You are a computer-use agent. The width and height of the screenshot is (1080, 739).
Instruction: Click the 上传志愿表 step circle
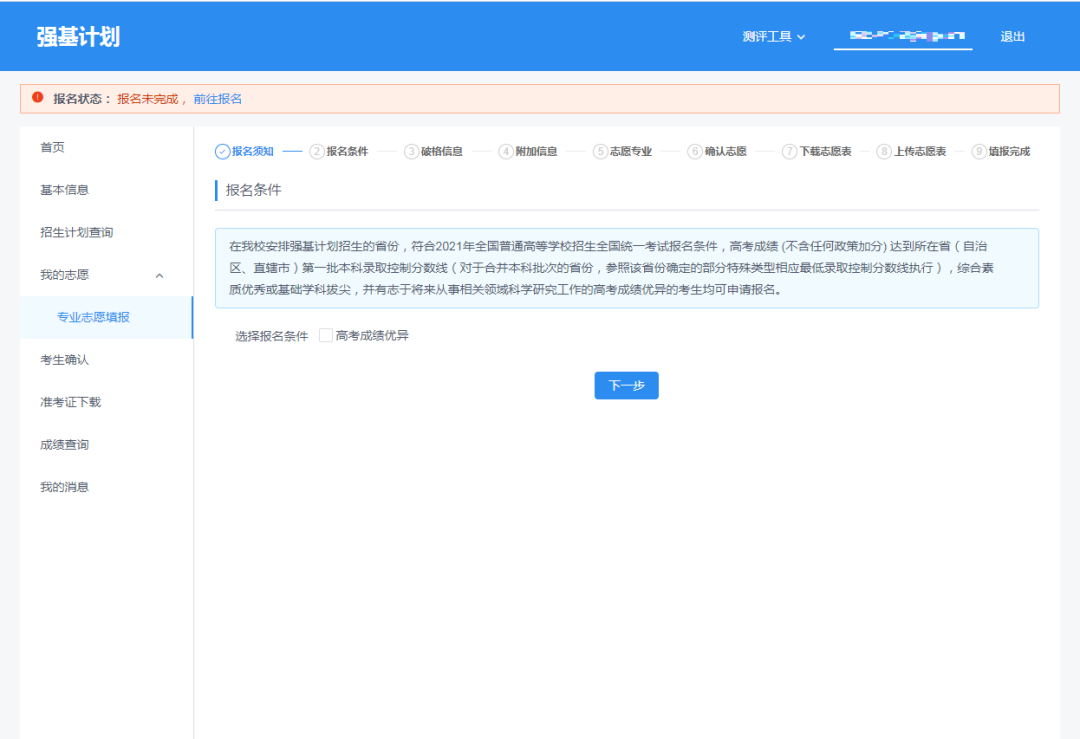(884, 151)
